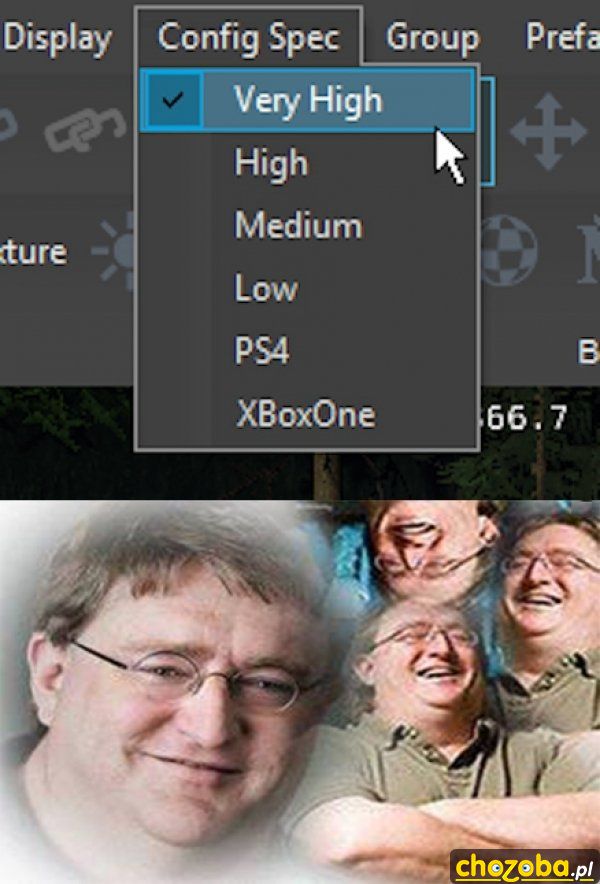
Task: Open the Config Spec menu
Action: [x=249, y=37]
